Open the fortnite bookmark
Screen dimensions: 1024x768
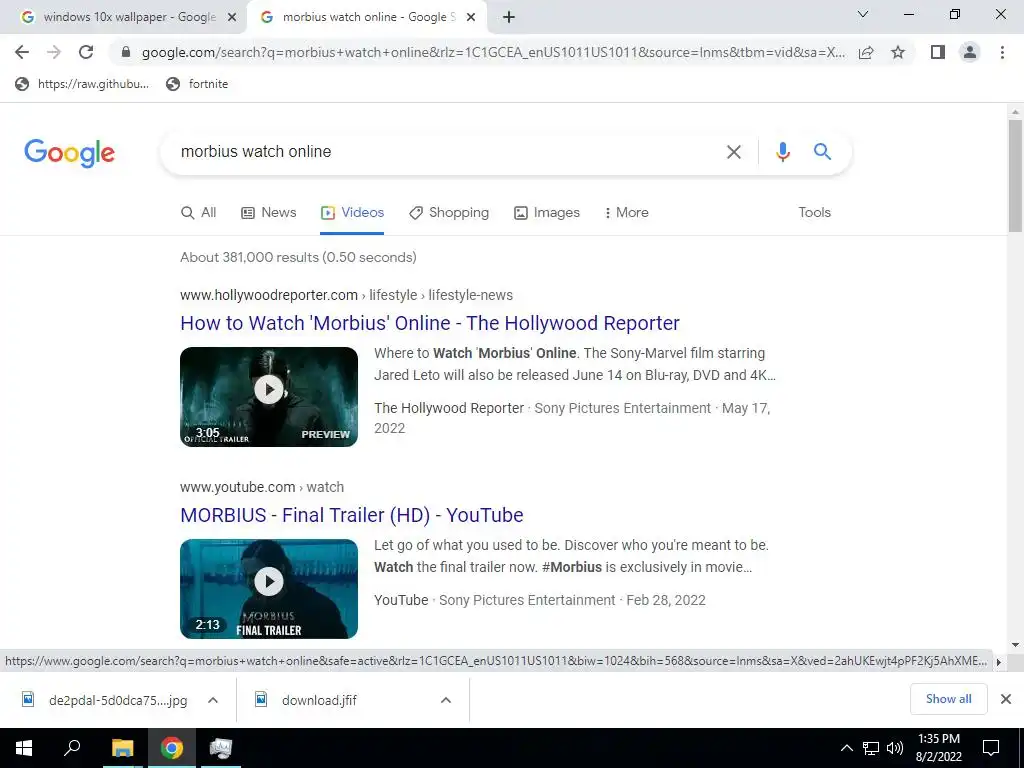point(197,84)
